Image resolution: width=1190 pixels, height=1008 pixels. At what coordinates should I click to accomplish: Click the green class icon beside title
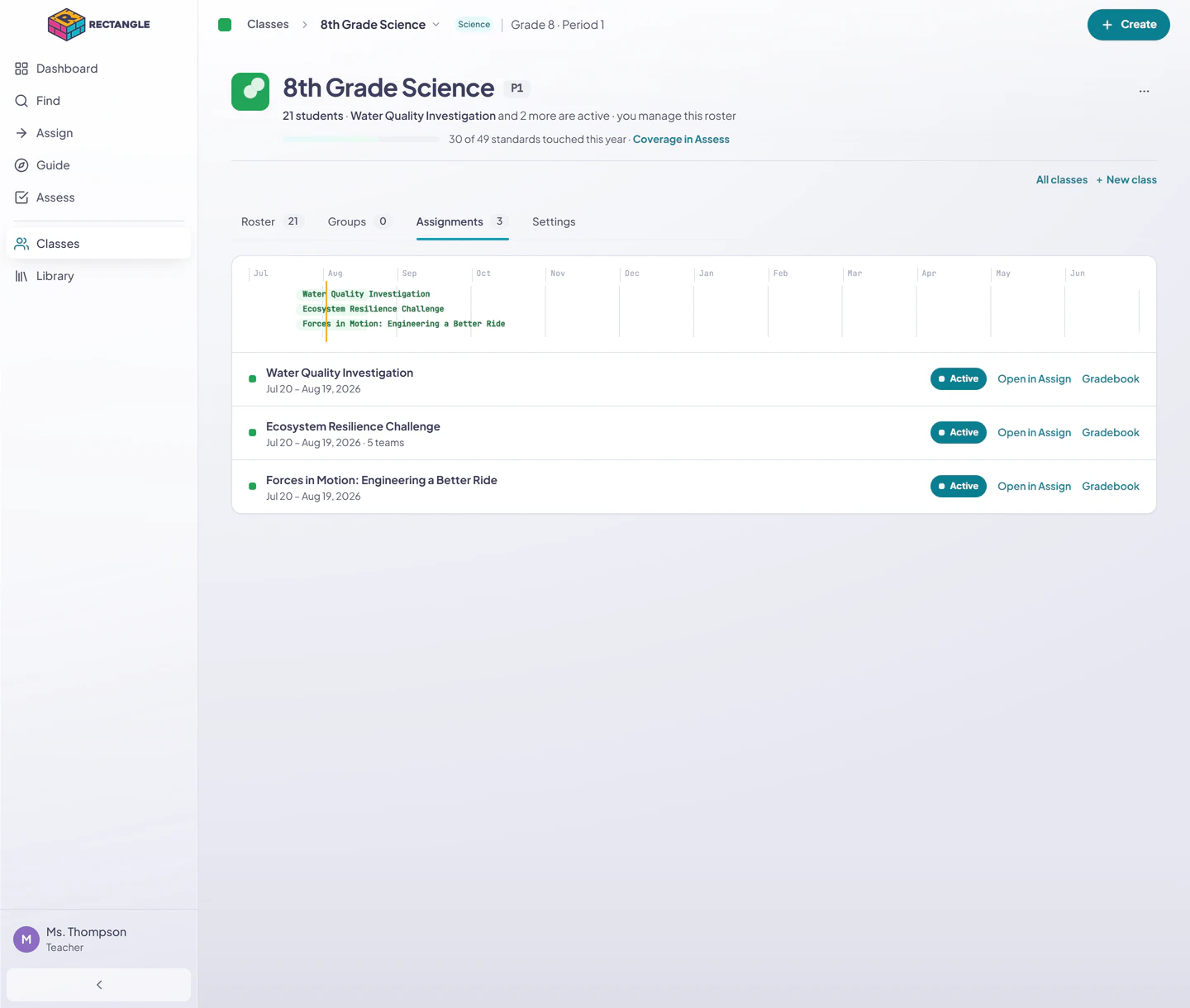tap(250, 92)
